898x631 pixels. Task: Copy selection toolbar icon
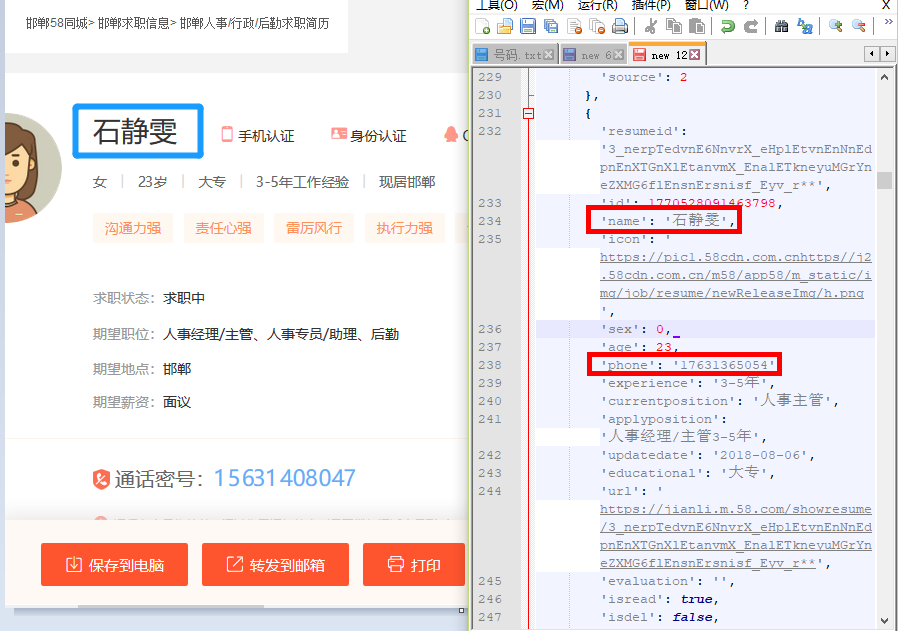pyautogui.click(x=674, y=26)
